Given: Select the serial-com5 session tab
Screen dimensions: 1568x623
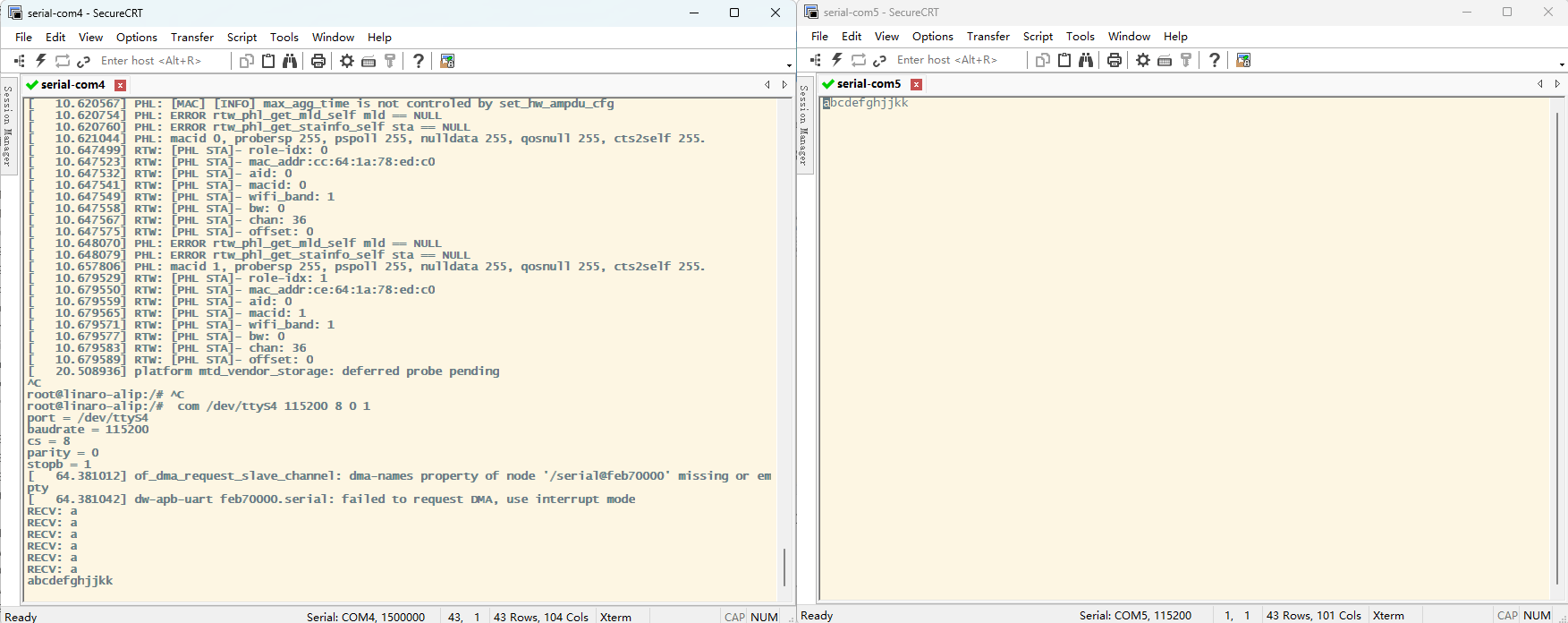Looking at the screenshot, I should [x=869, y=84].
